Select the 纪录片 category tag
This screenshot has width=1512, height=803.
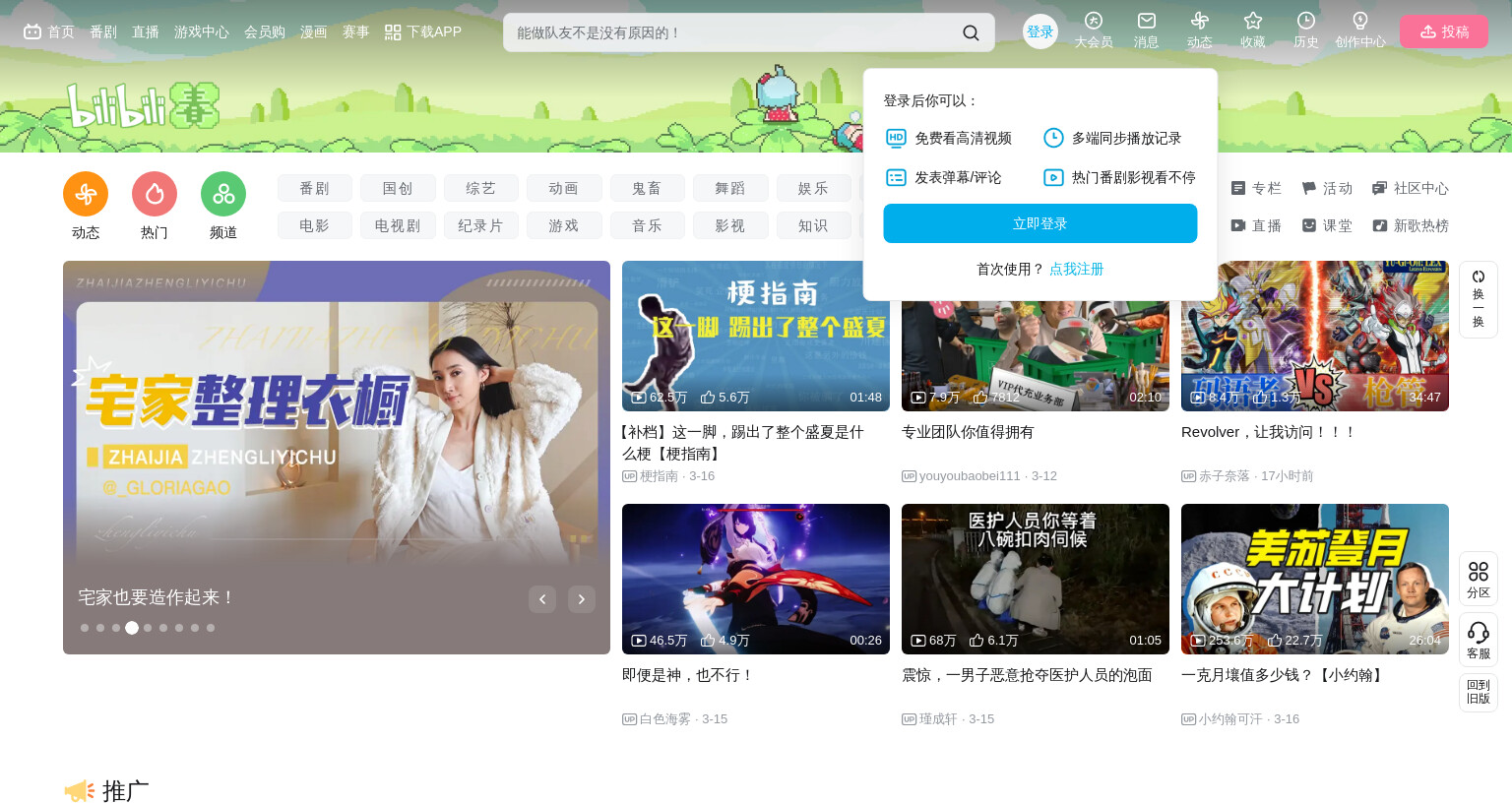coord(481,225)
